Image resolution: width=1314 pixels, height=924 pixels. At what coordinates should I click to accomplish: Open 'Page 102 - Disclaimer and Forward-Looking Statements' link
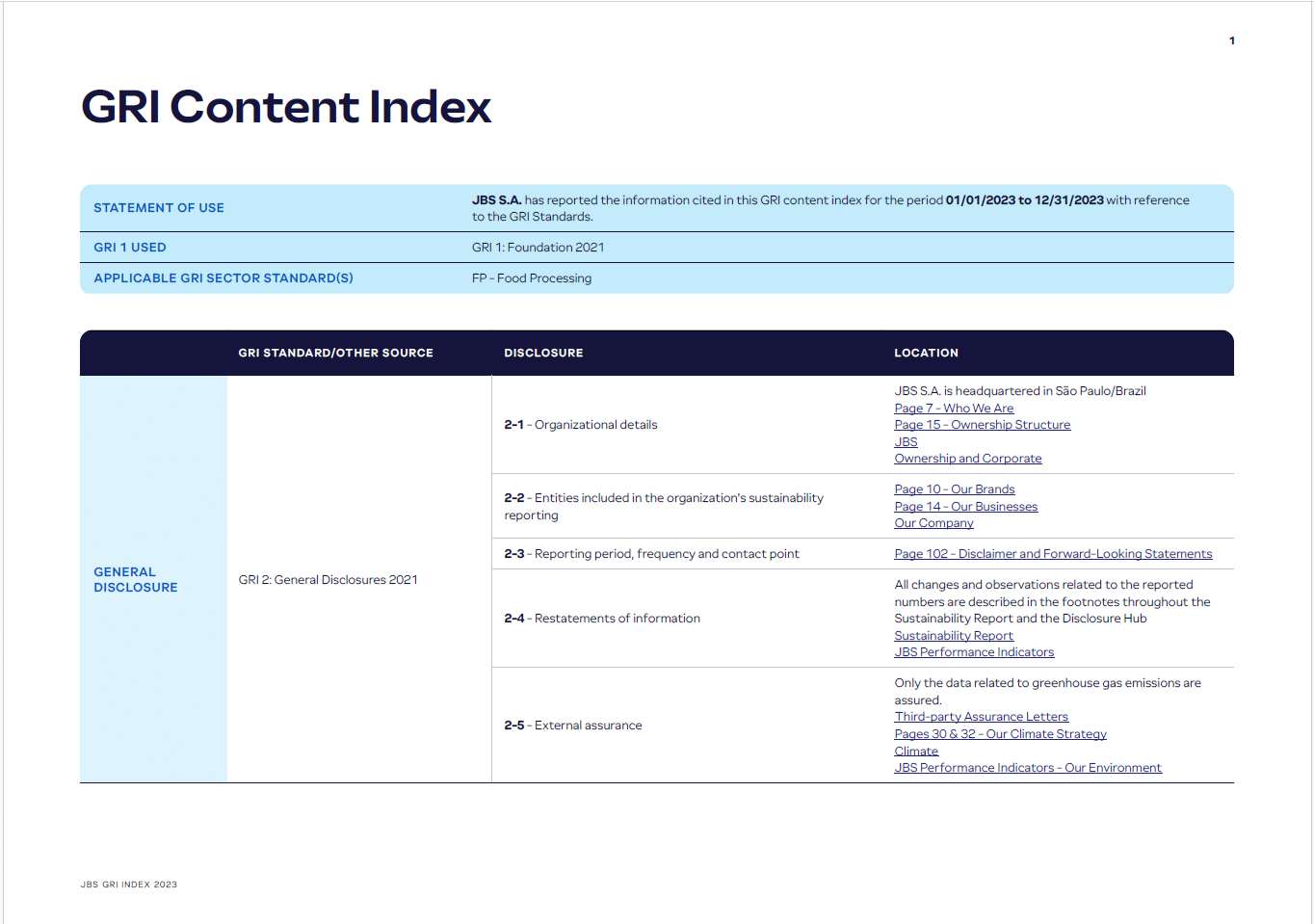(x=1053, y=554)
